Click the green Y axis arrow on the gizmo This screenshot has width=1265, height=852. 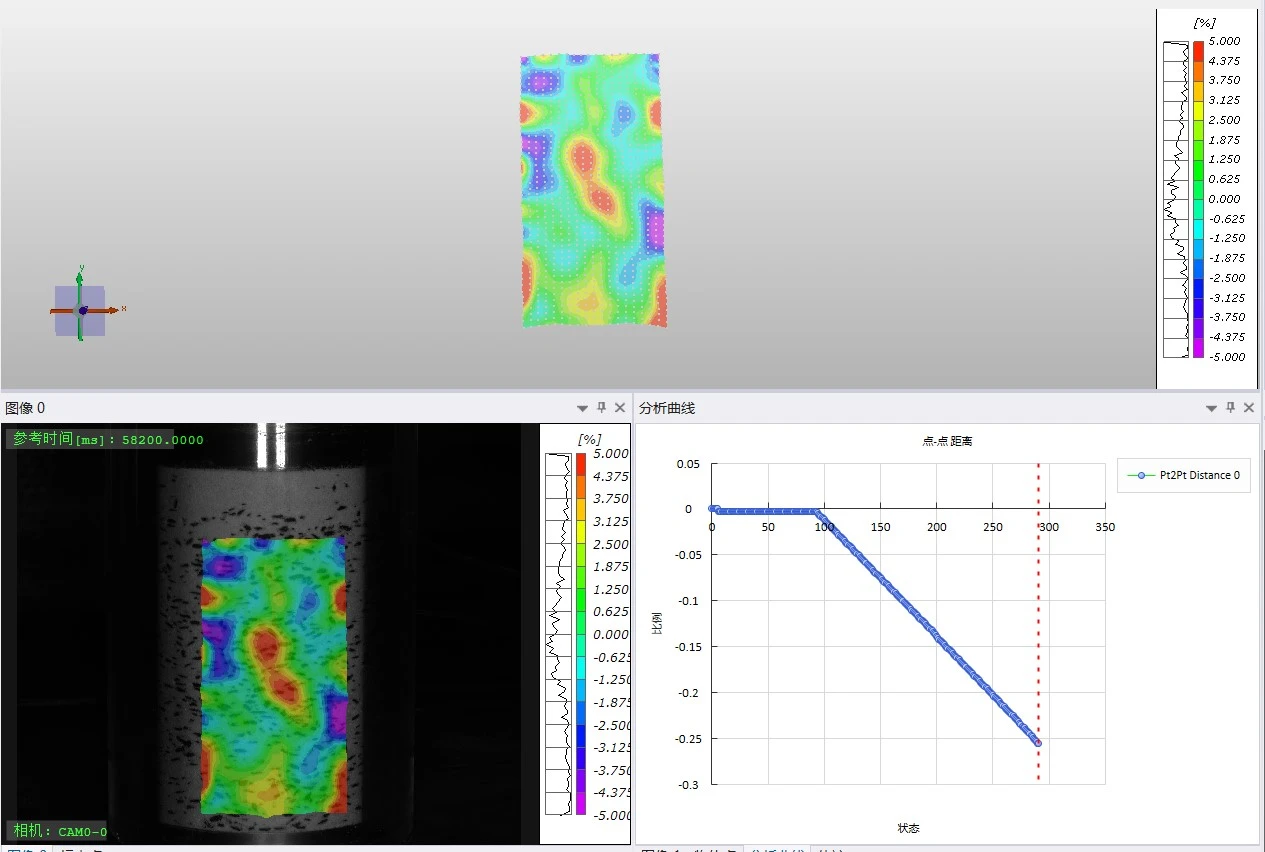coord(80,278)
